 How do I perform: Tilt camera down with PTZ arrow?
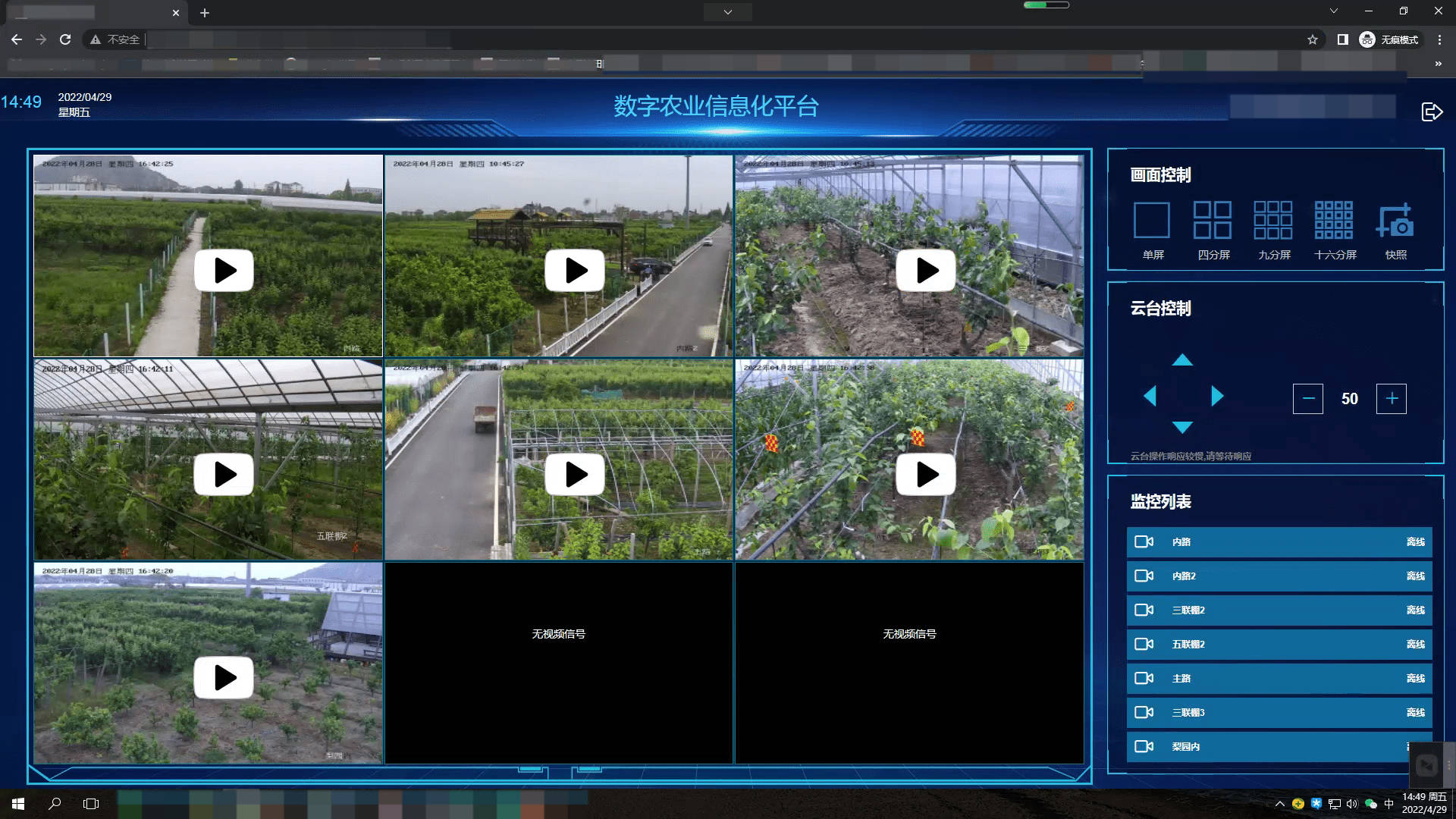tap(1182, 428)
